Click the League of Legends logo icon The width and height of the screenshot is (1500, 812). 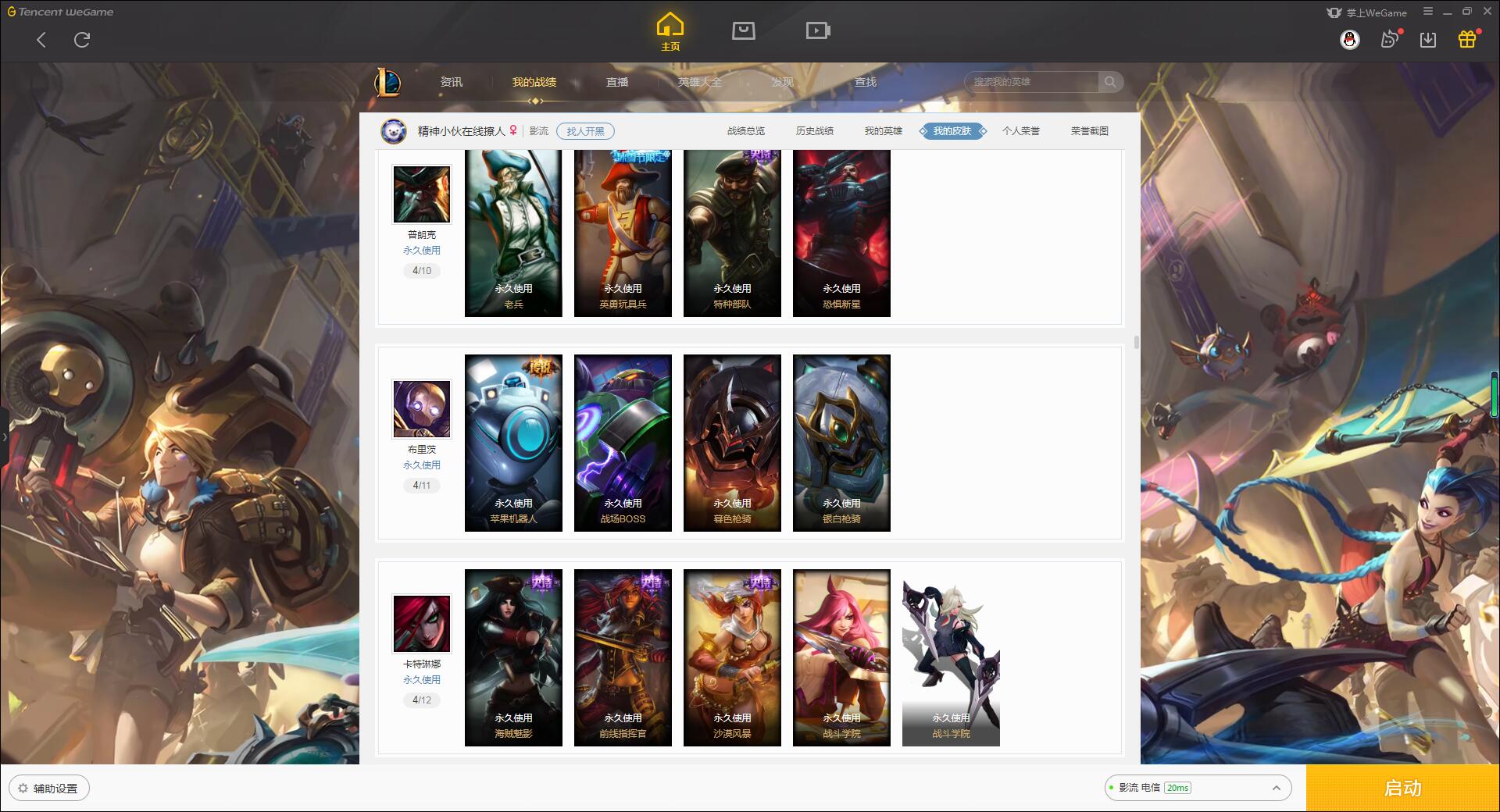coord(387,82)
